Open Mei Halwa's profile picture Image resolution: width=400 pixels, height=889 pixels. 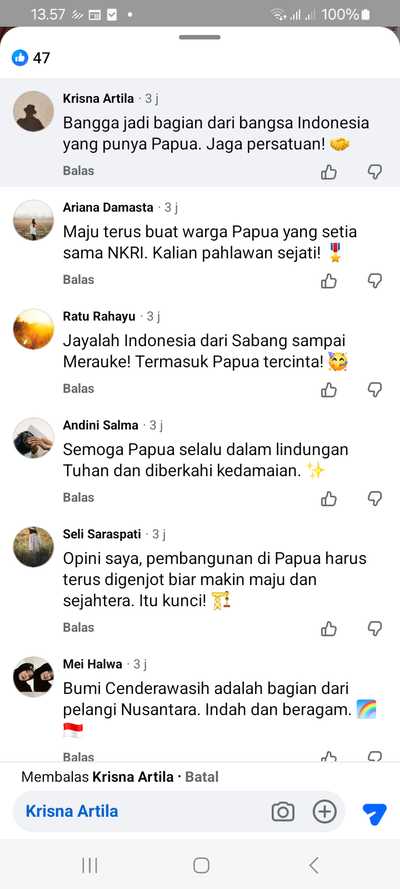point(33,676)
